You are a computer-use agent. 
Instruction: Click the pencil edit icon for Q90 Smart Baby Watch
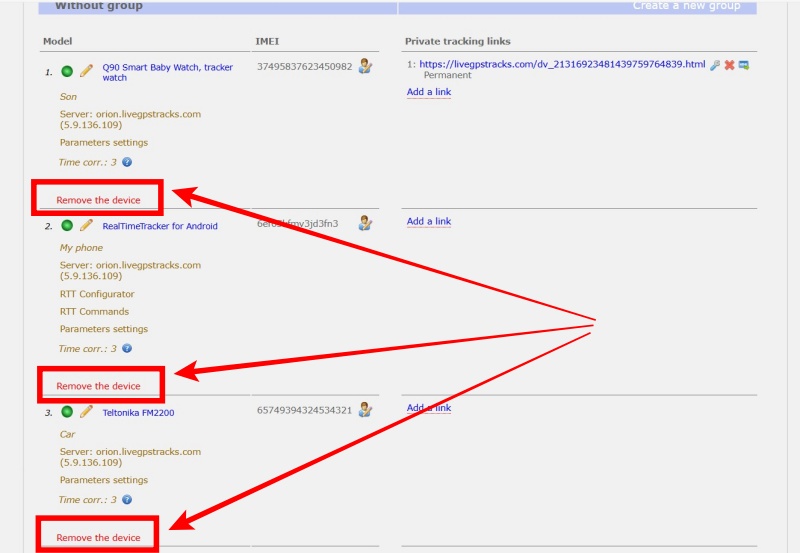(x=86, y=71)
